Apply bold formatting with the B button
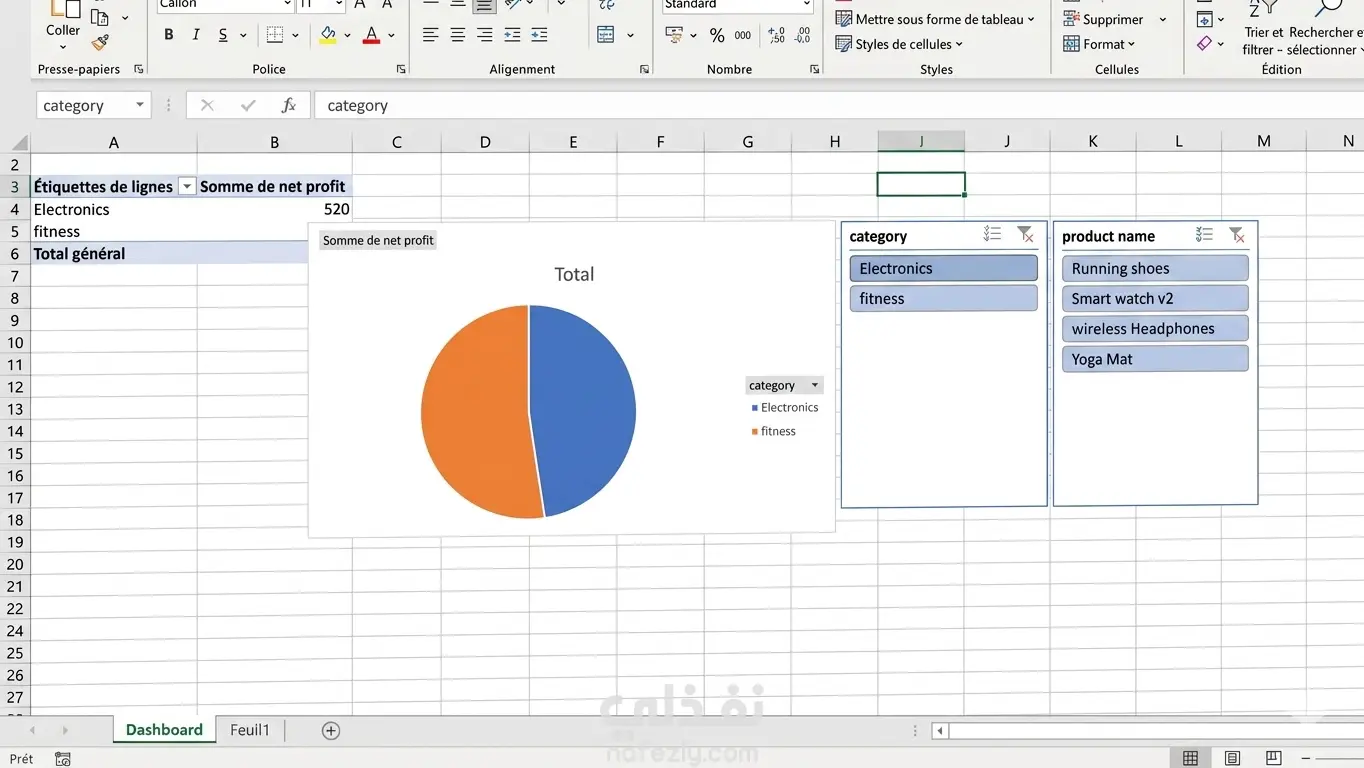Viewport: 1364px width, 768px height. (168, 35)
